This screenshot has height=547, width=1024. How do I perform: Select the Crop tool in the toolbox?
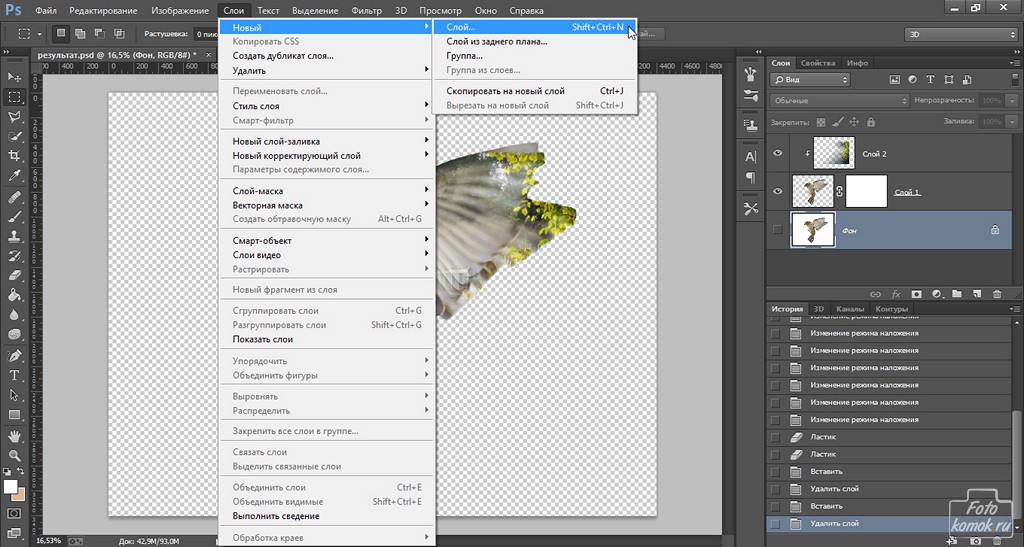click(x=15, y=156)
